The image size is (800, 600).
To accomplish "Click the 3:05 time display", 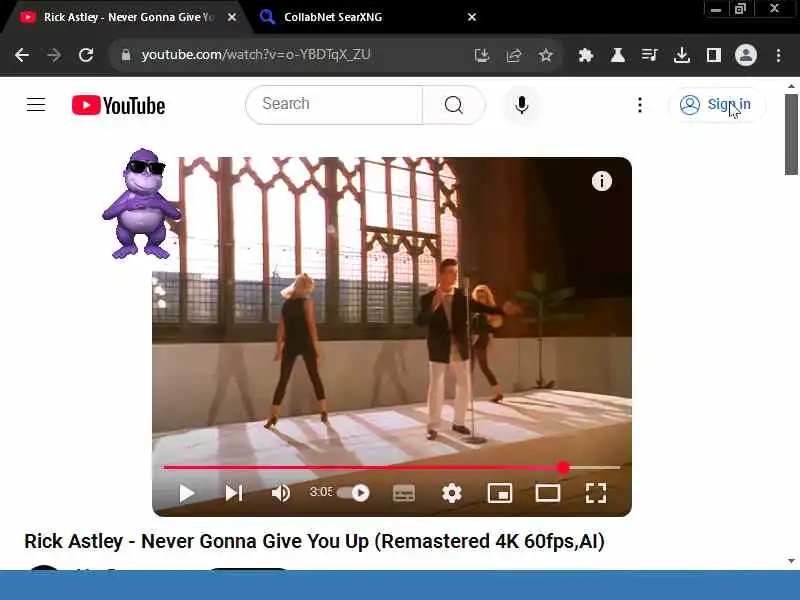I will (321, 492).
